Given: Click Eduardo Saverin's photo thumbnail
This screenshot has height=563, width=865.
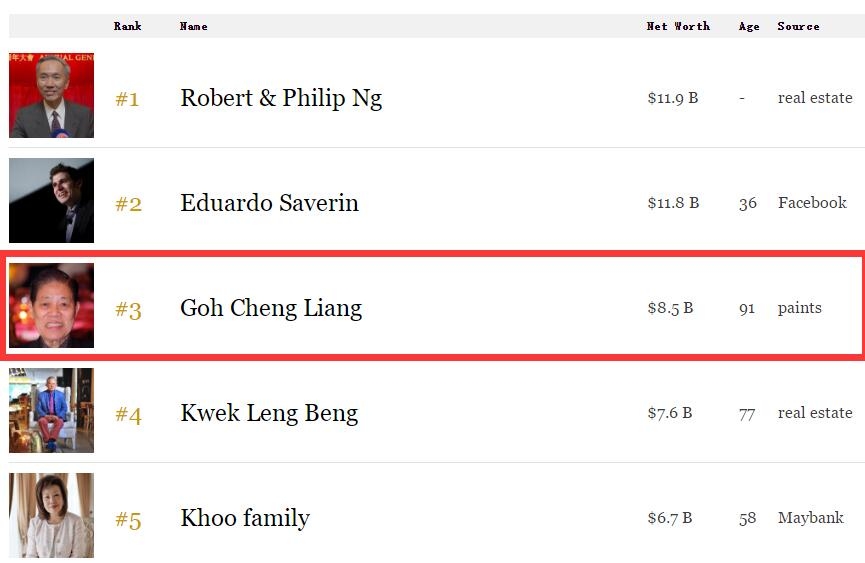Looking at the screenshot, I should (x=51, y=201).
